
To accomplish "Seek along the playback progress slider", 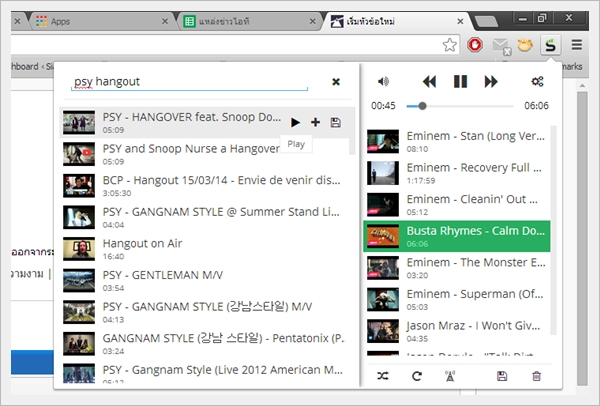I will pos(460,106).
